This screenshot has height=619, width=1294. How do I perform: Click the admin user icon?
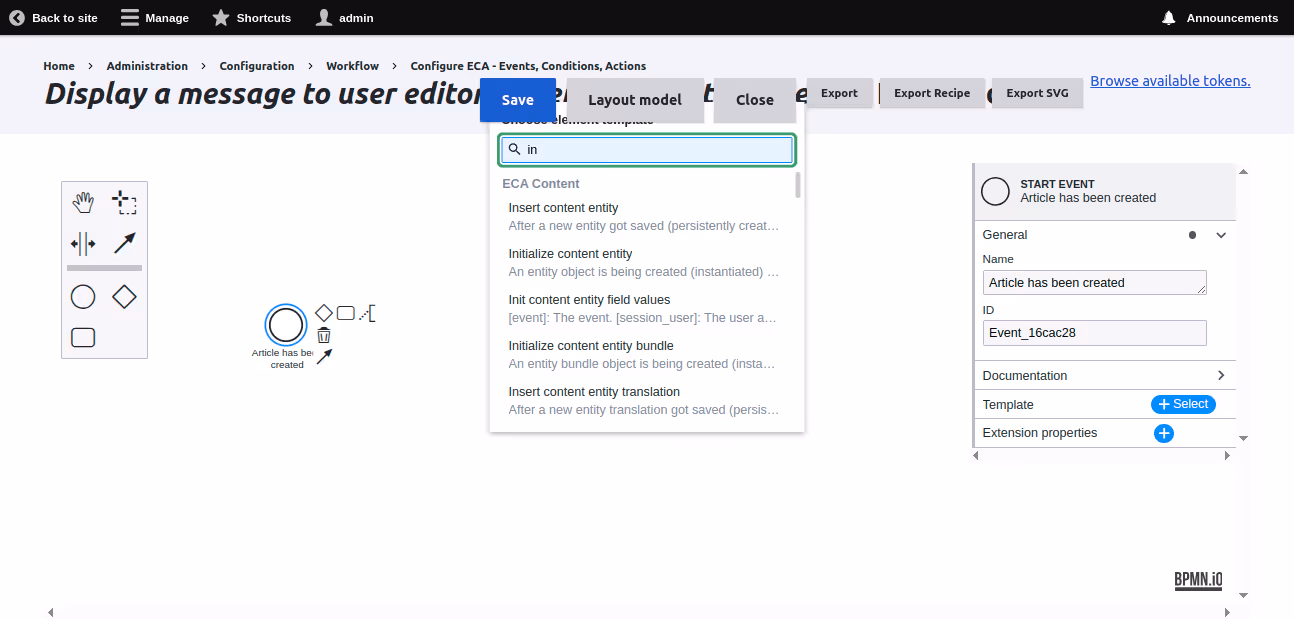[324, 18]
